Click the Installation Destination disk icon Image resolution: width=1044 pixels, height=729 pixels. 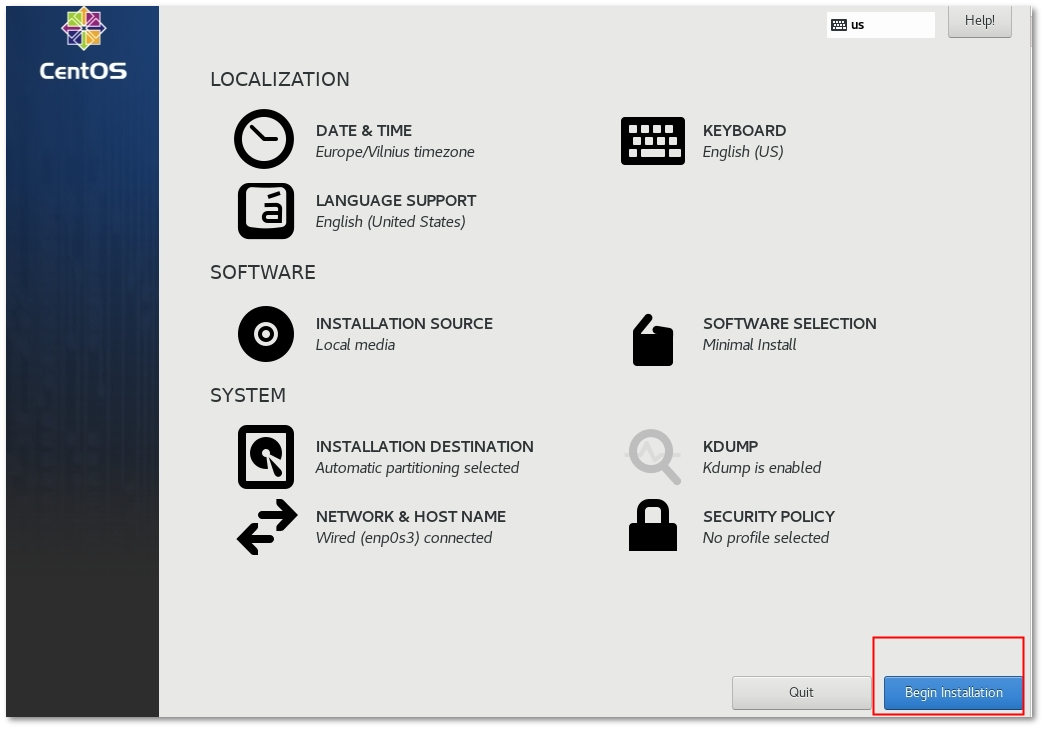point(266,457)
